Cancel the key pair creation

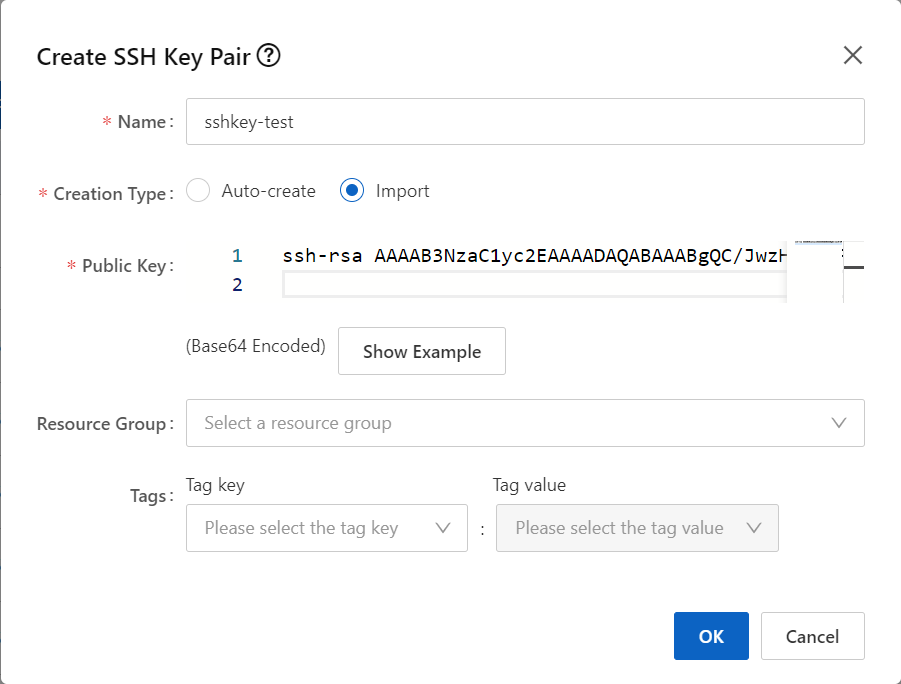pyautogui.click(x=812, y=635)
